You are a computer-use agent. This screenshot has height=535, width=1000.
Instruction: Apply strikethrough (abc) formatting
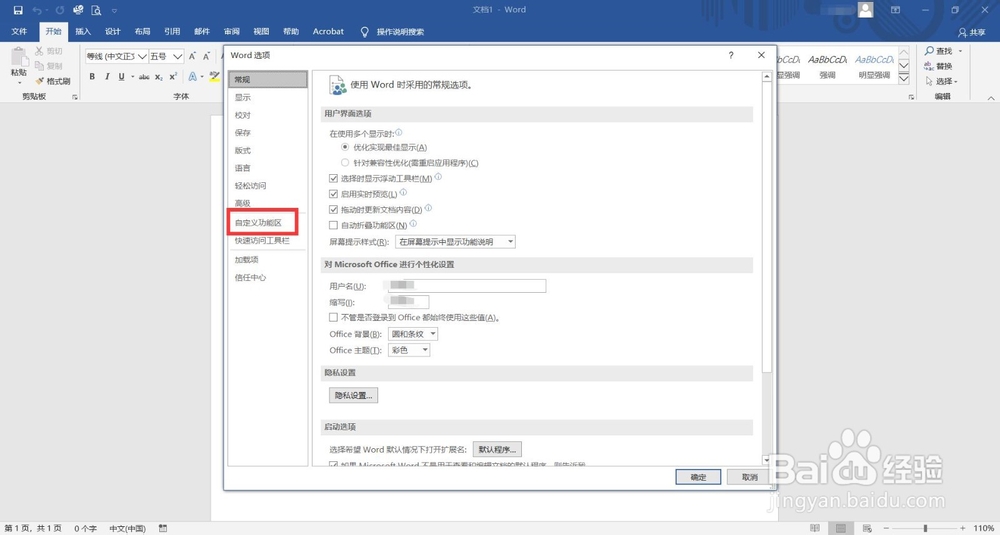click(144, 77)
